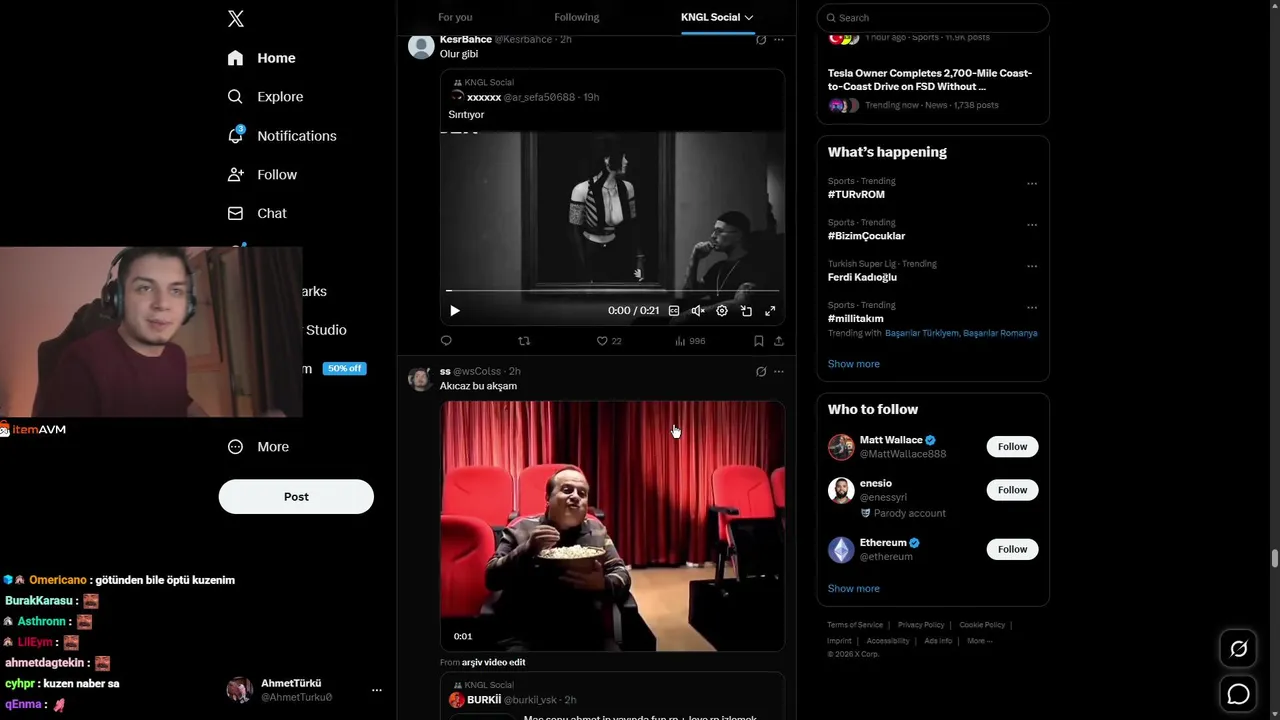1280x720 pixels.
Task: Open the Notifications bell icon
Action: click(x=235, y=135)
